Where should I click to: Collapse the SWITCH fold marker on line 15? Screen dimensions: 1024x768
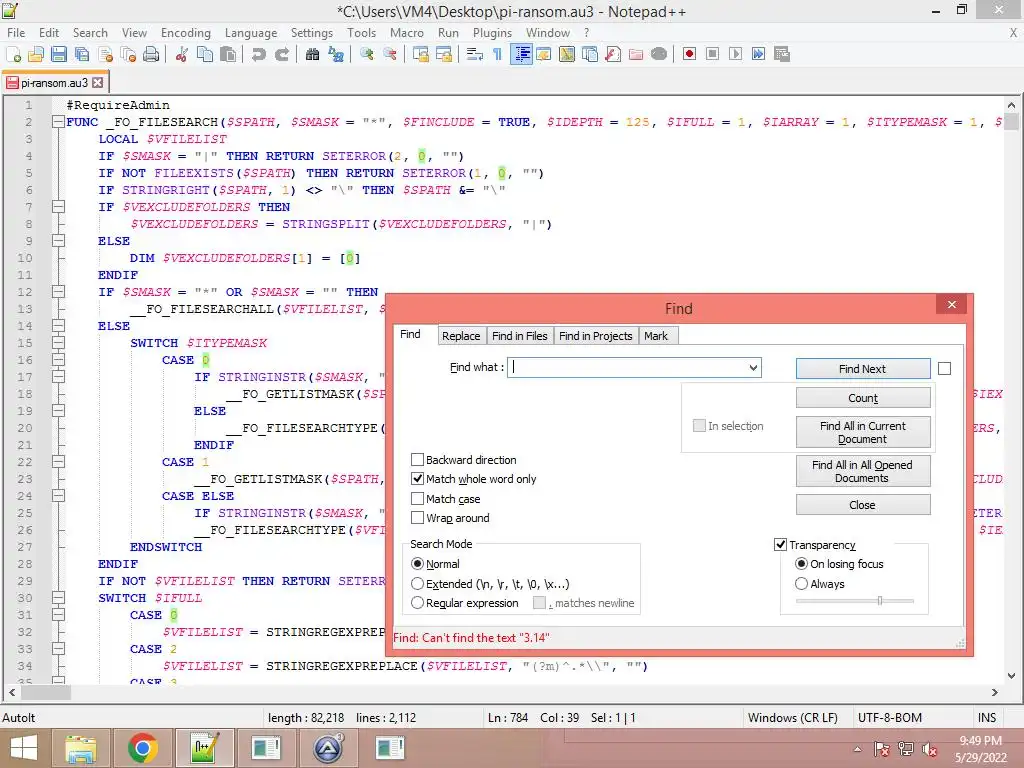(58, 342)
